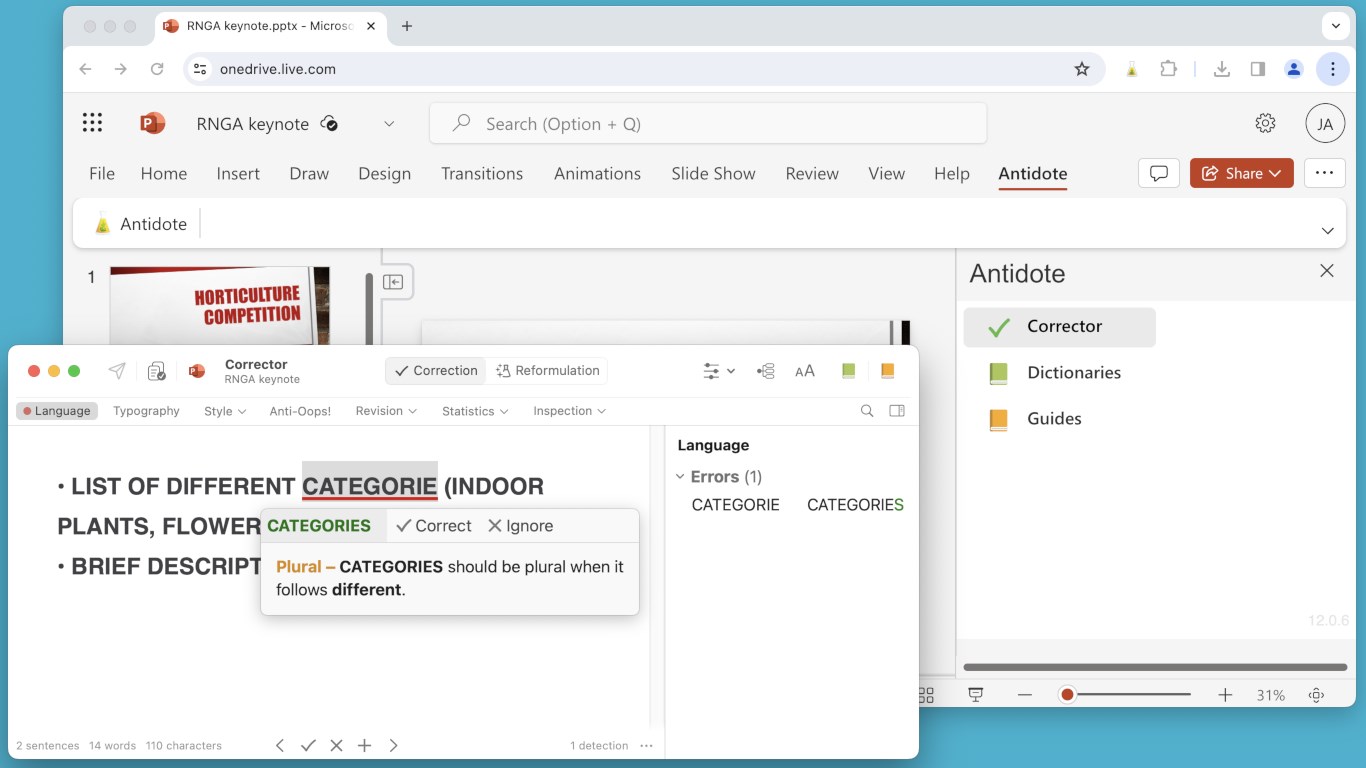Zoom out with minus button
This screenshot has height=768, width=1366.
(x=1024, y=695)
